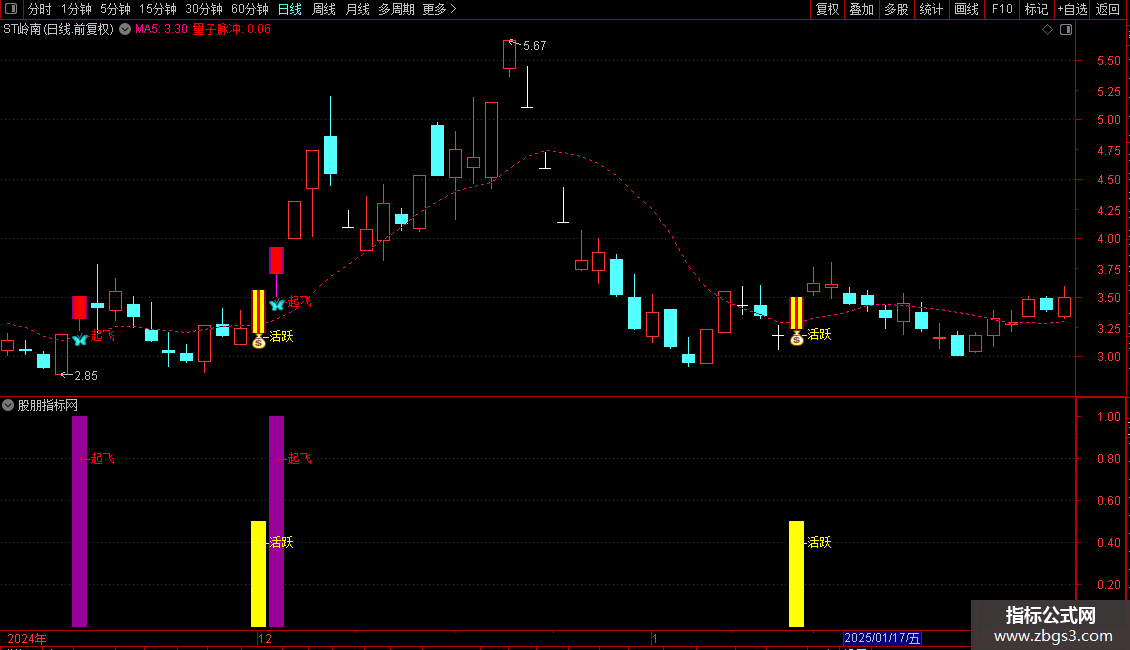
Task: Select the 30分钟 period
Action: pos(203,9)
